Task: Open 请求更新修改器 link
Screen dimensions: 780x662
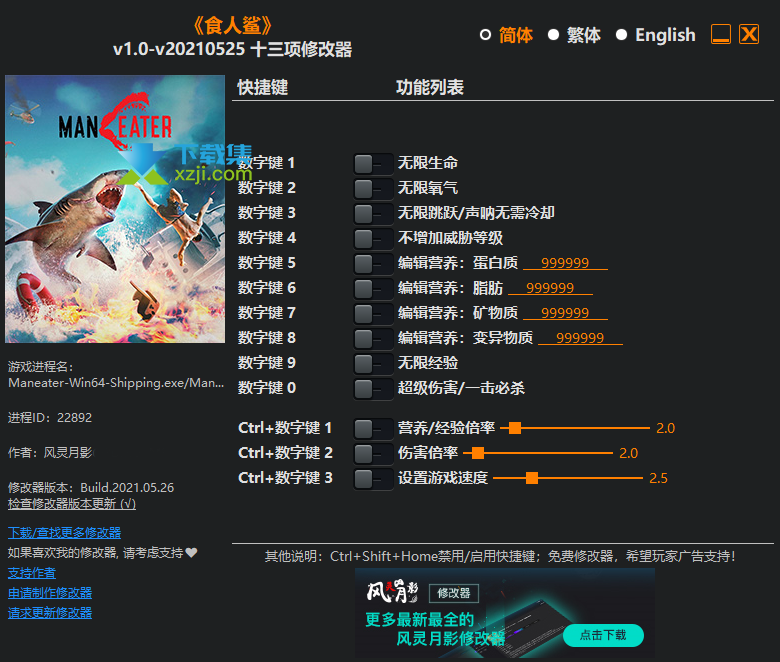Action: click(x=50, y=613)
